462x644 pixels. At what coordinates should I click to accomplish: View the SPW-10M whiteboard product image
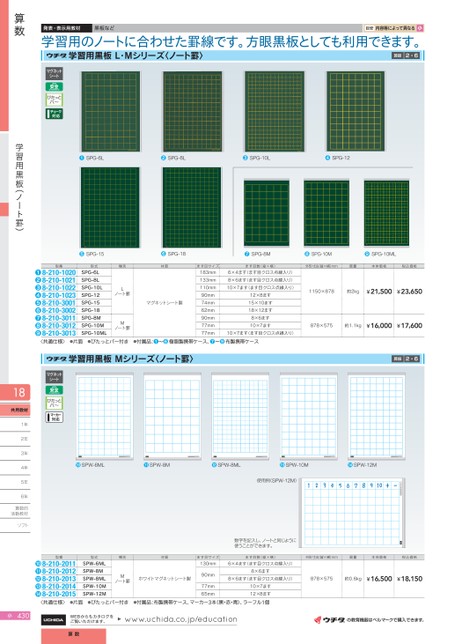[x=308, y=416]
